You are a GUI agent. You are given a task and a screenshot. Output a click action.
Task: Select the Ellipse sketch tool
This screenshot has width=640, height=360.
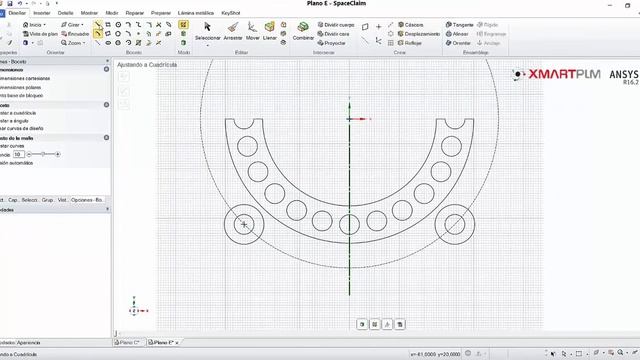click(108, 43)
